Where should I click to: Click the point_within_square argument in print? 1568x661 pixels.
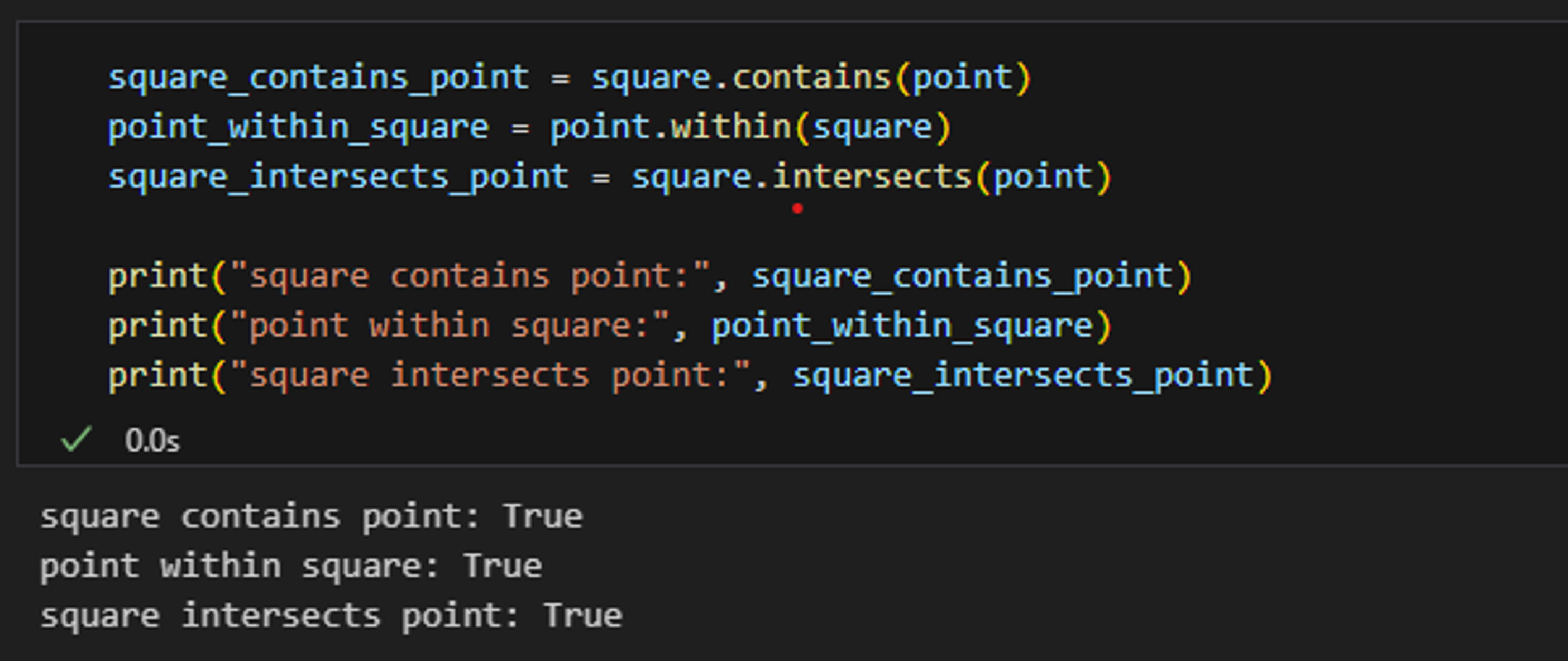tap(902, 325)
